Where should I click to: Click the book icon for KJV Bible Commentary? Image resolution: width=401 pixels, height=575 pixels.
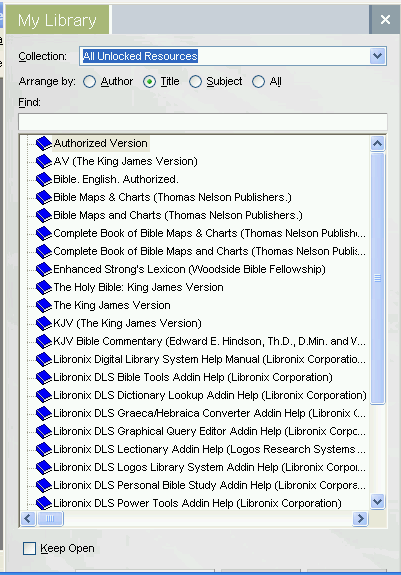[x=44, y=341]
